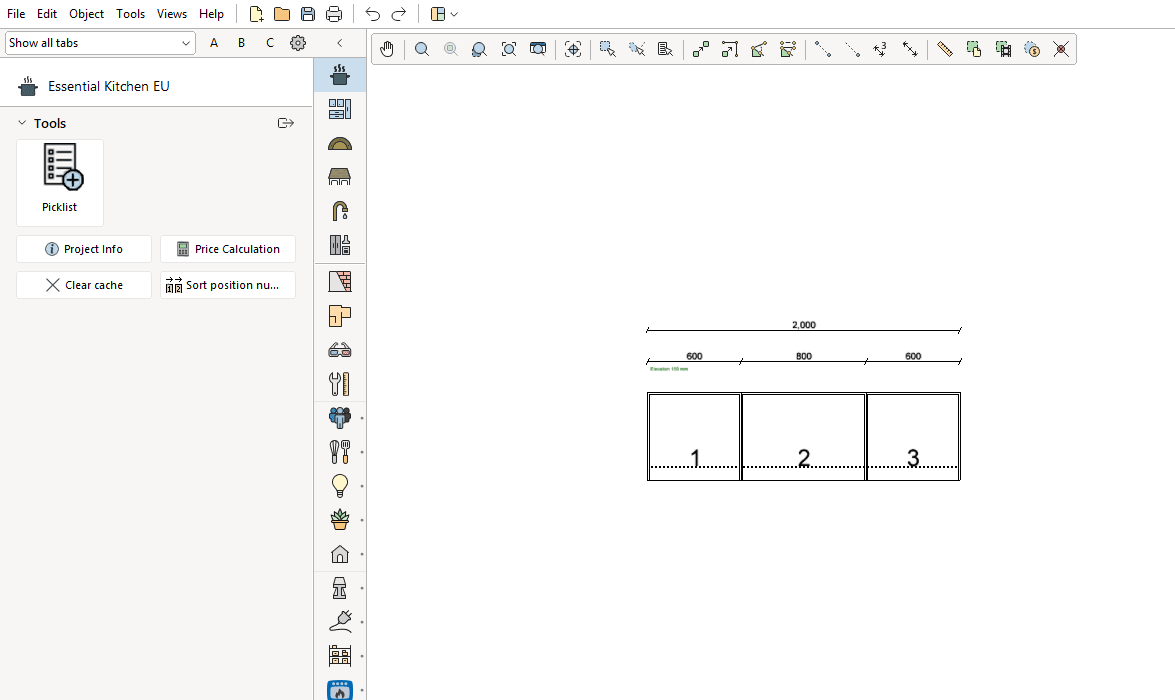Open the semicircle arch catalog tab
Screen dimensions: 1175x700
[339, 144]
